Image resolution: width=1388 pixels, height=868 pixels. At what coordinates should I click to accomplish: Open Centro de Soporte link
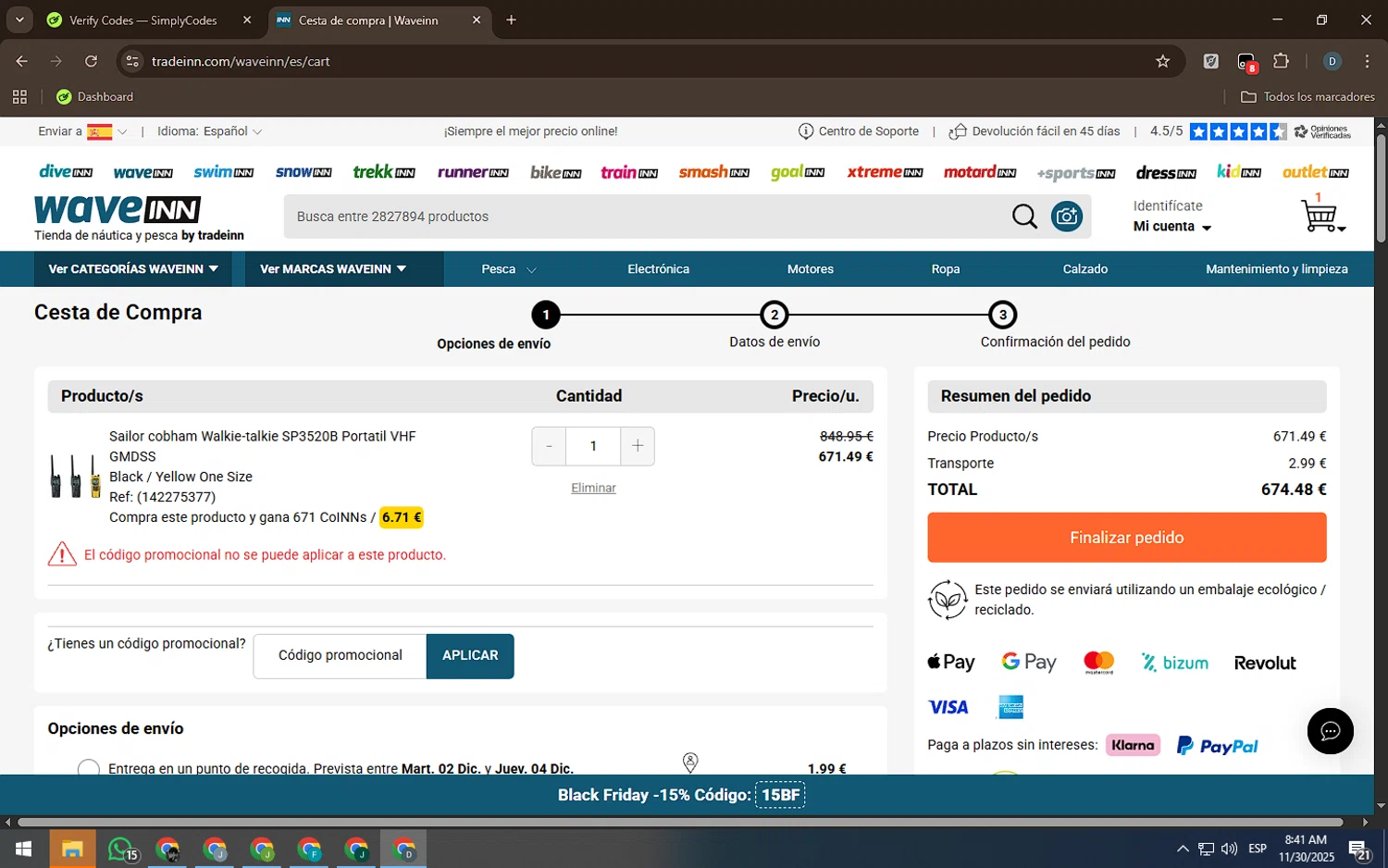860,131
